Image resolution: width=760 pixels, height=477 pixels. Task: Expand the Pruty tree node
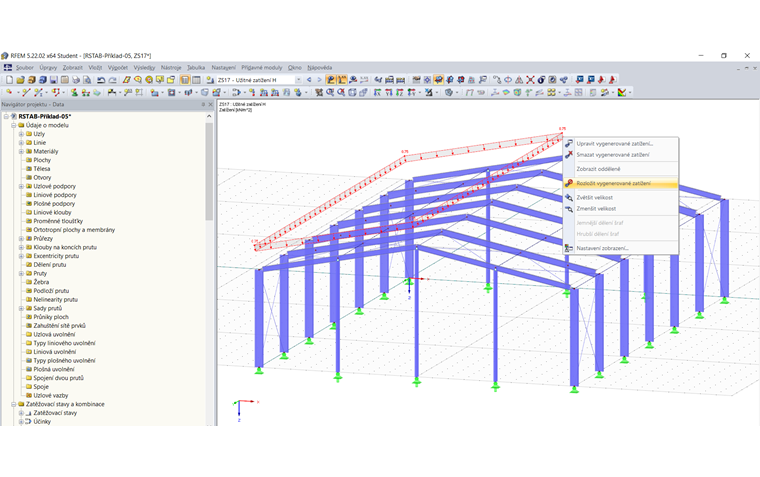click(x=21, y=273)
